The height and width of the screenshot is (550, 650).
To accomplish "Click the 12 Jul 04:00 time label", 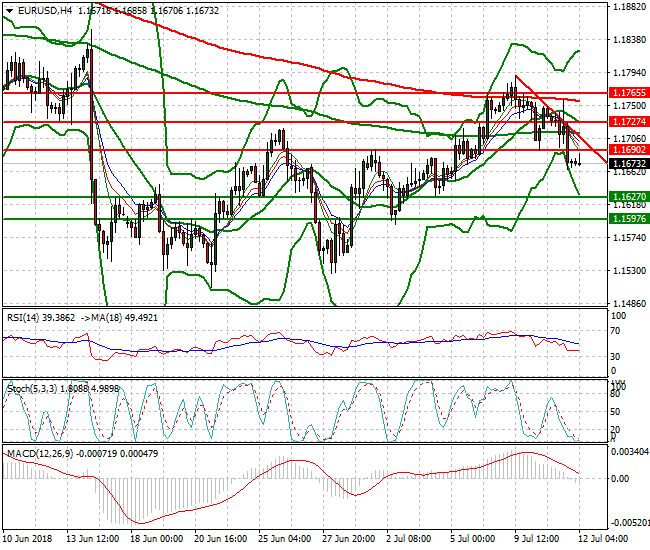I will pyautogui.click(x=603, y=539).
